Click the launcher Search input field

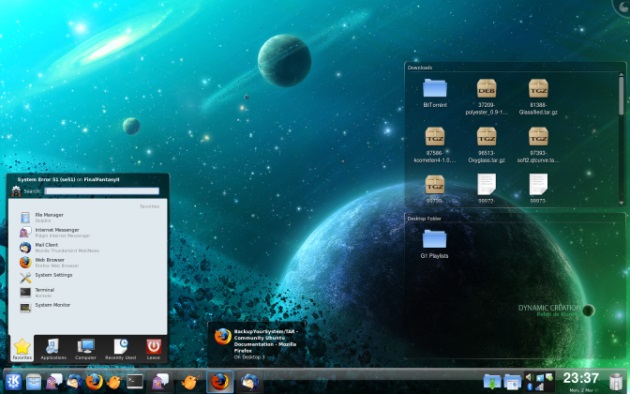click(x=102, y=191)
